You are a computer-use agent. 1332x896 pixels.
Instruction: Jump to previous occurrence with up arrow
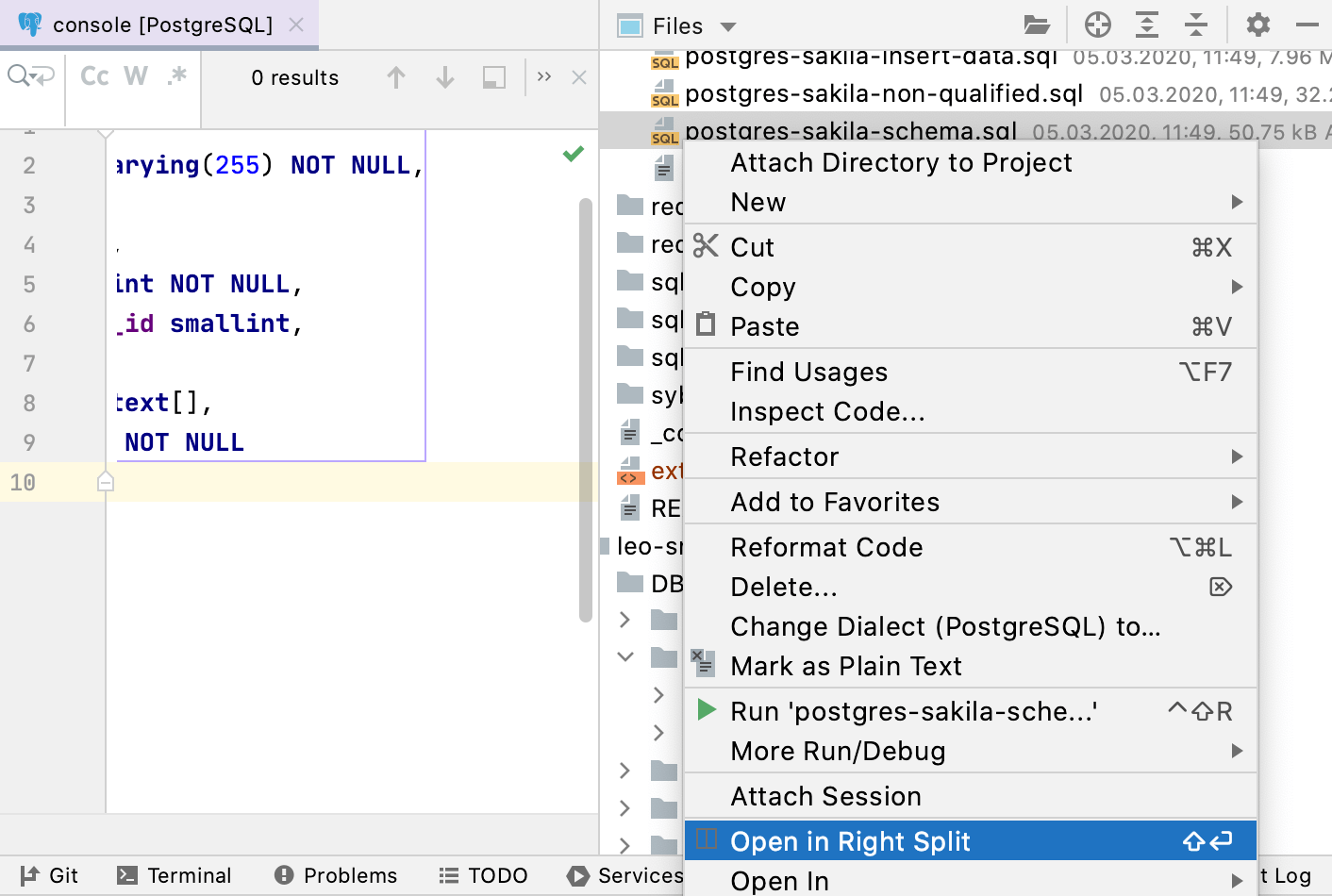[396, 77]
